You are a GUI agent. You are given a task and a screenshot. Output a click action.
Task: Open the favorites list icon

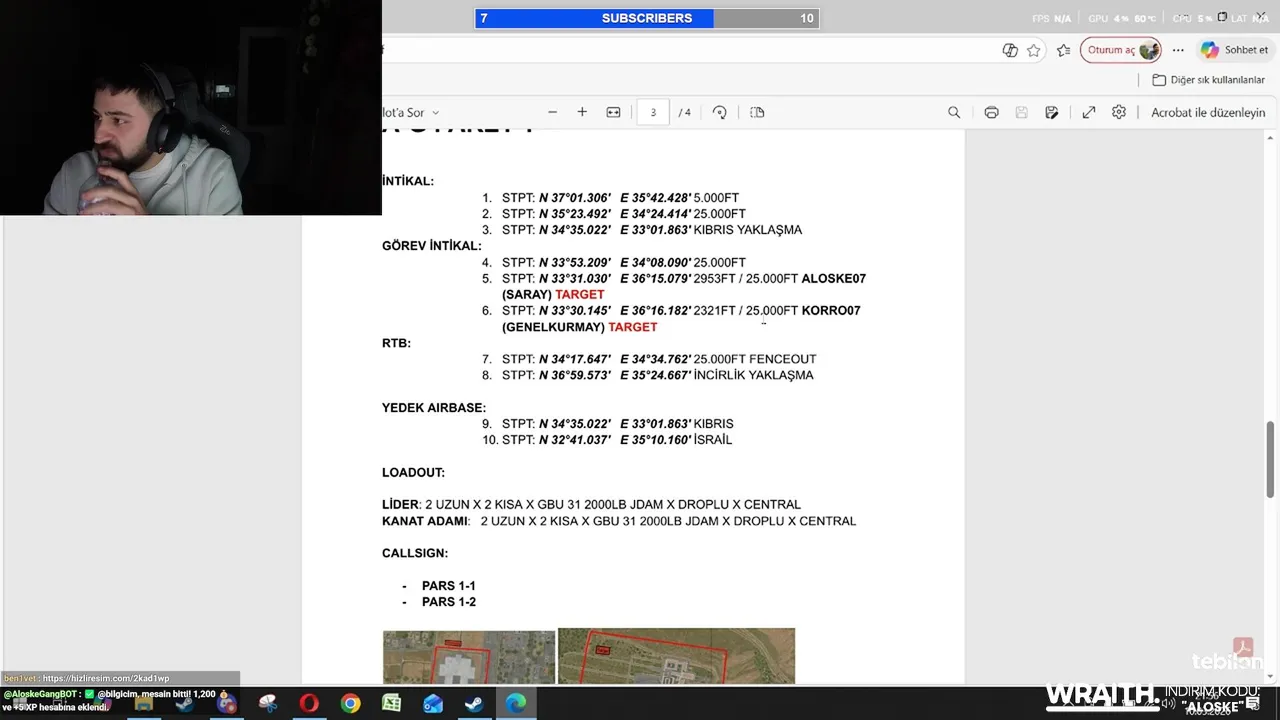point(1063,50)
